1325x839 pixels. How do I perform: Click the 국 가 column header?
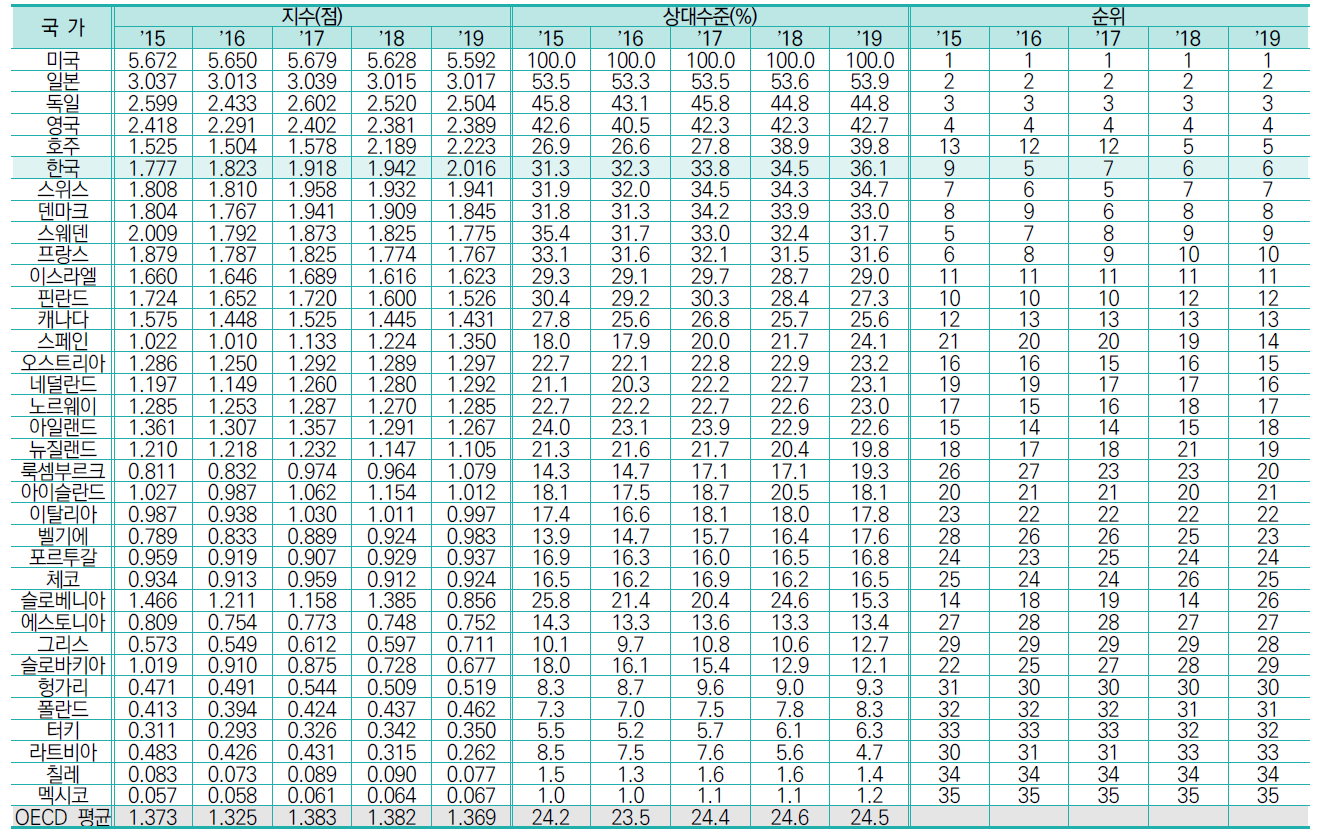(x=62, y=27)
